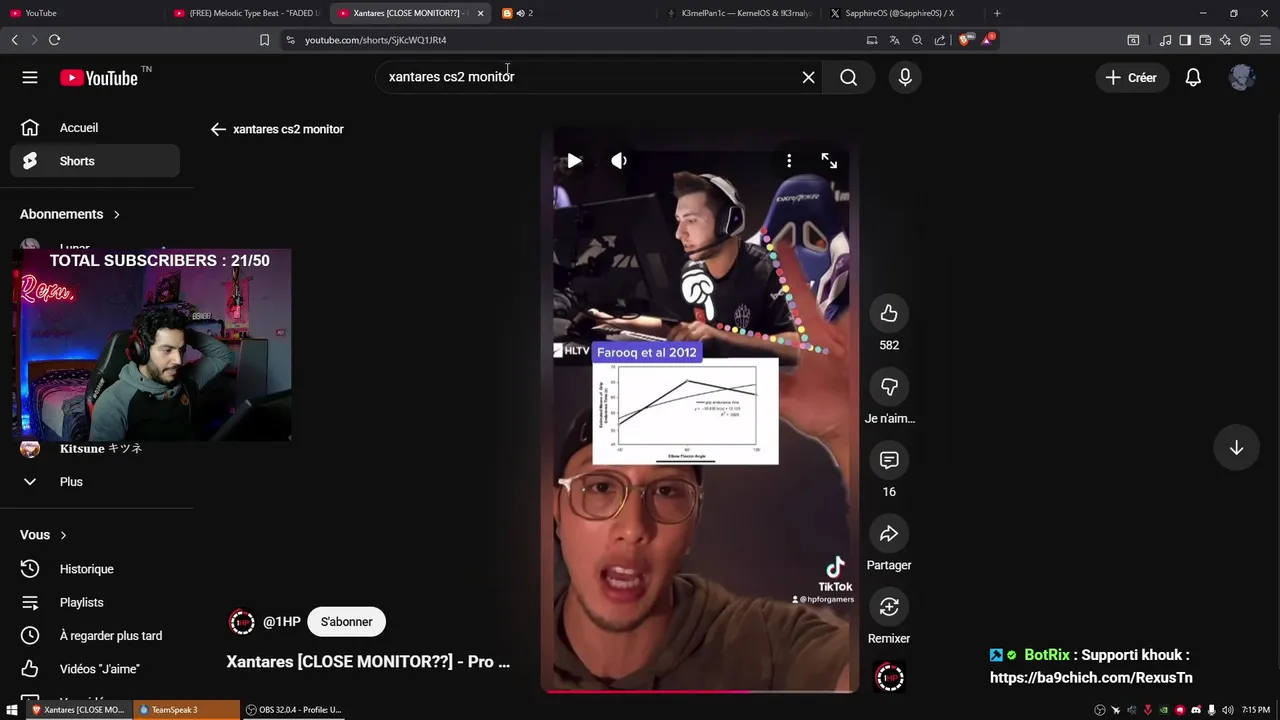Seek on the red Shorts progress bar
Image resolution: width=1280 pixels, height=720 pixels.
click(x=700, y=691)
